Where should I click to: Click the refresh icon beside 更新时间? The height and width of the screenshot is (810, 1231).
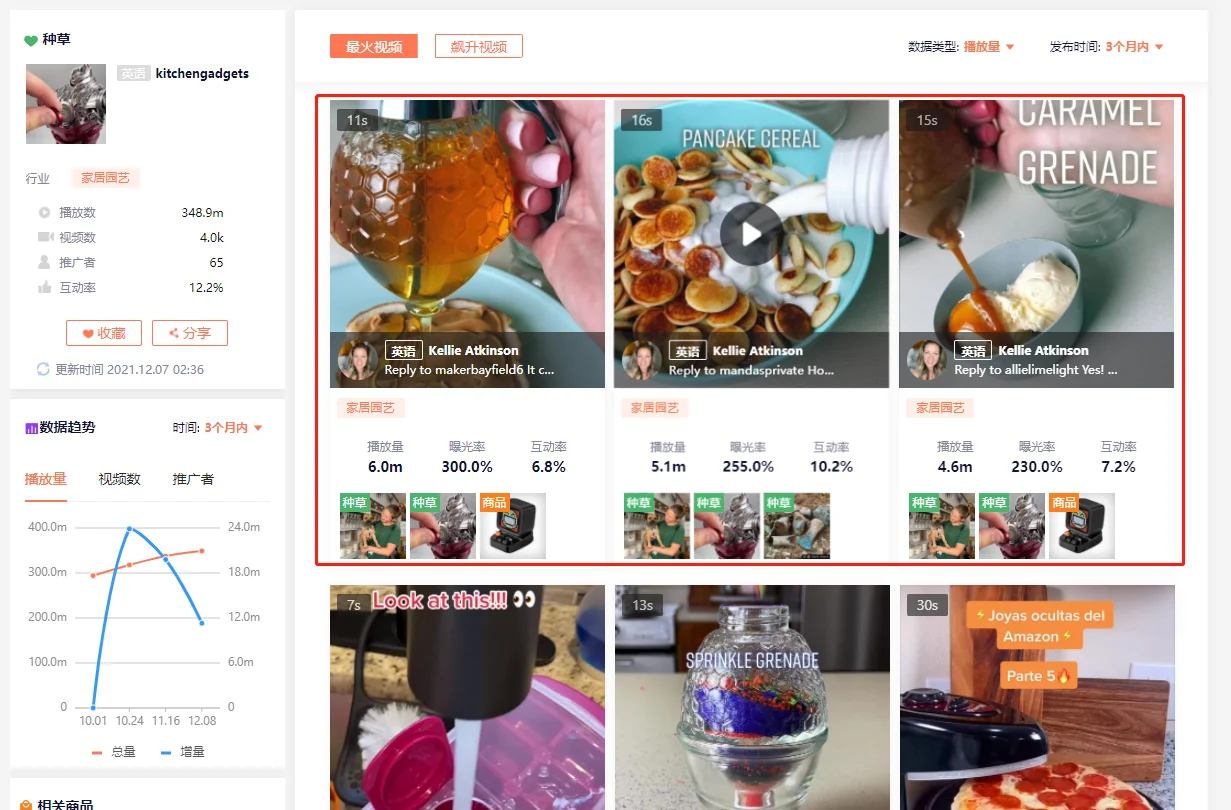pyautogui.click(x=43, y=369)
